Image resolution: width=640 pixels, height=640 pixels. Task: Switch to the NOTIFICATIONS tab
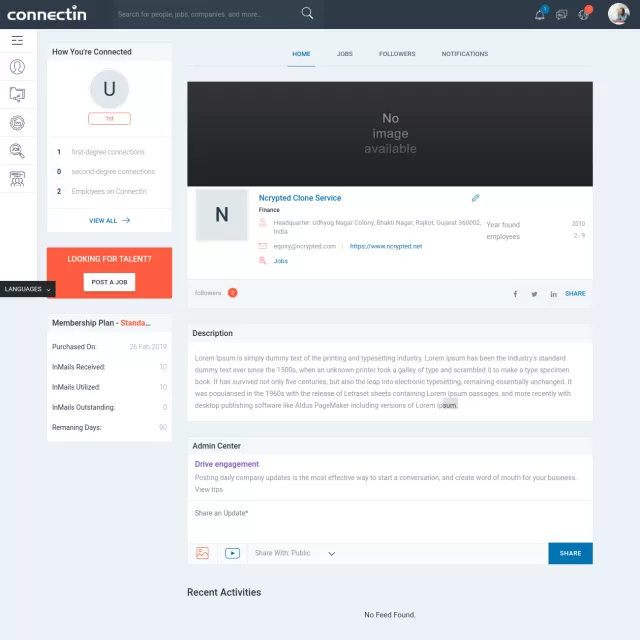tap(465, 53)
